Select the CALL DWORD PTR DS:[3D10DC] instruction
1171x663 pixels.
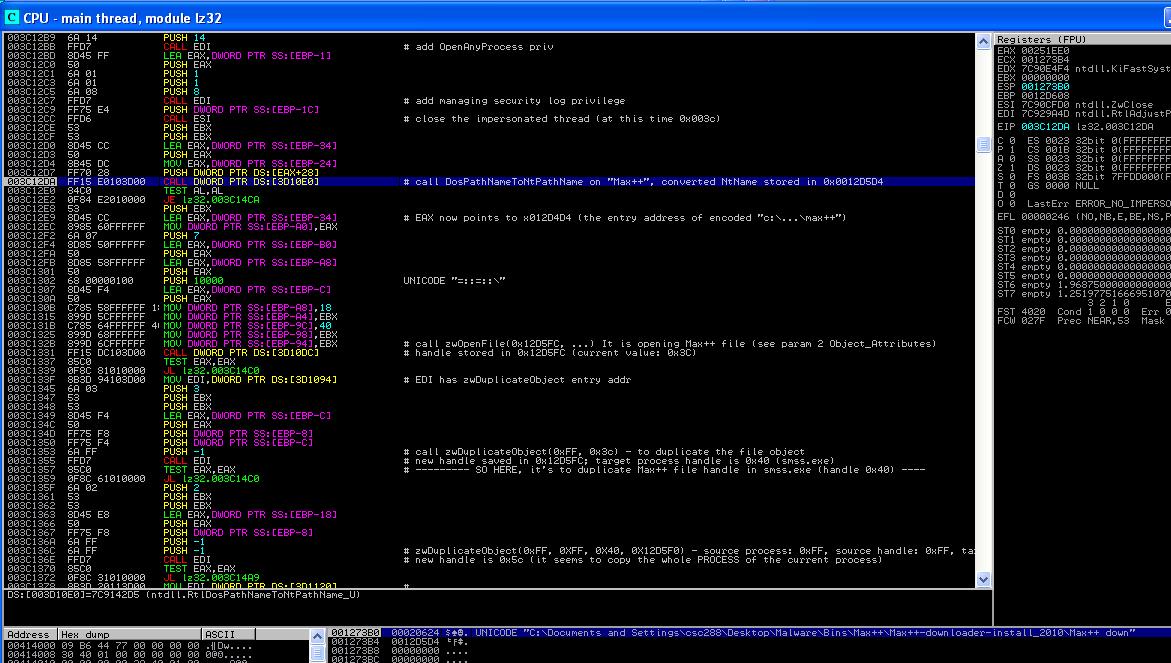(240, 352)
